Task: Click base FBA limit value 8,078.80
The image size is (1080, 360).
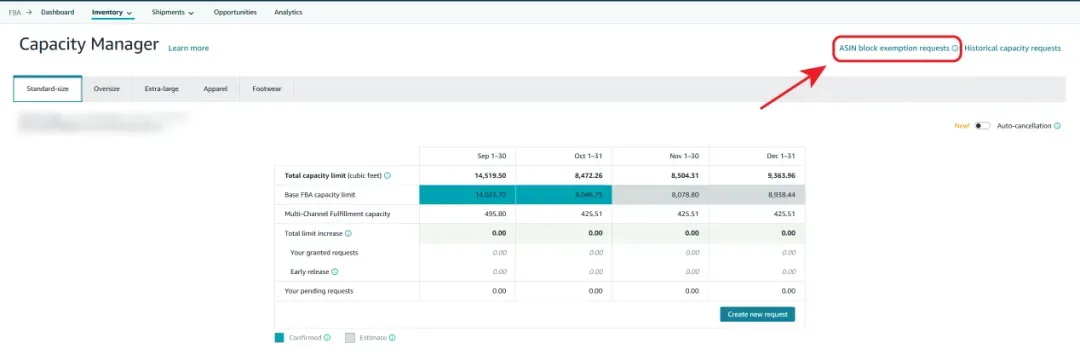Action: [x=686, y=195]
